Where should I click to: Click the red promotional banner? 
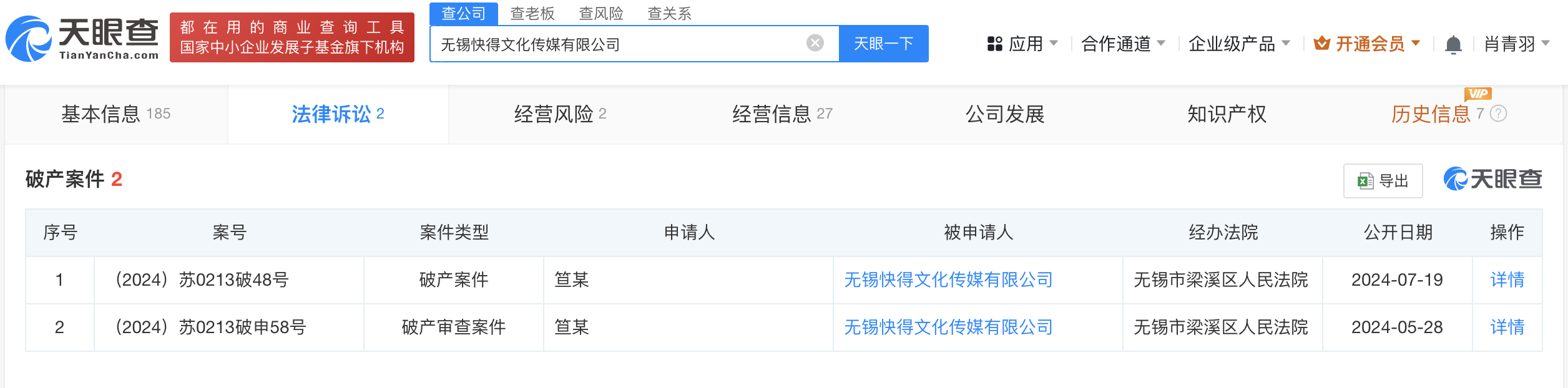pos(292,37)
